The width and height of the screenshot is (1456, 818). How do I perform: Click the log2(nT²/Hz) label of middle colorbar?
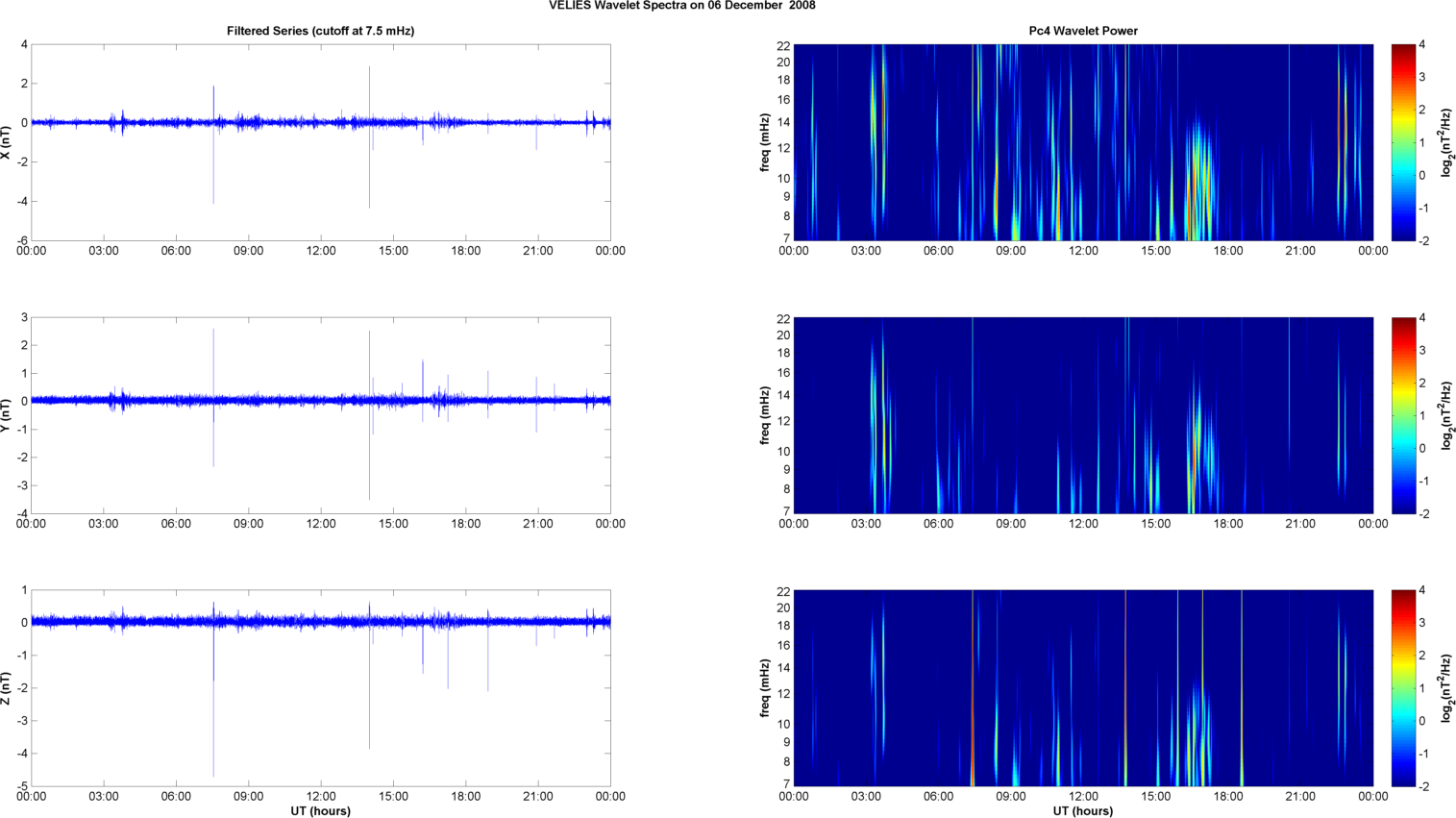pos(1445,415)
